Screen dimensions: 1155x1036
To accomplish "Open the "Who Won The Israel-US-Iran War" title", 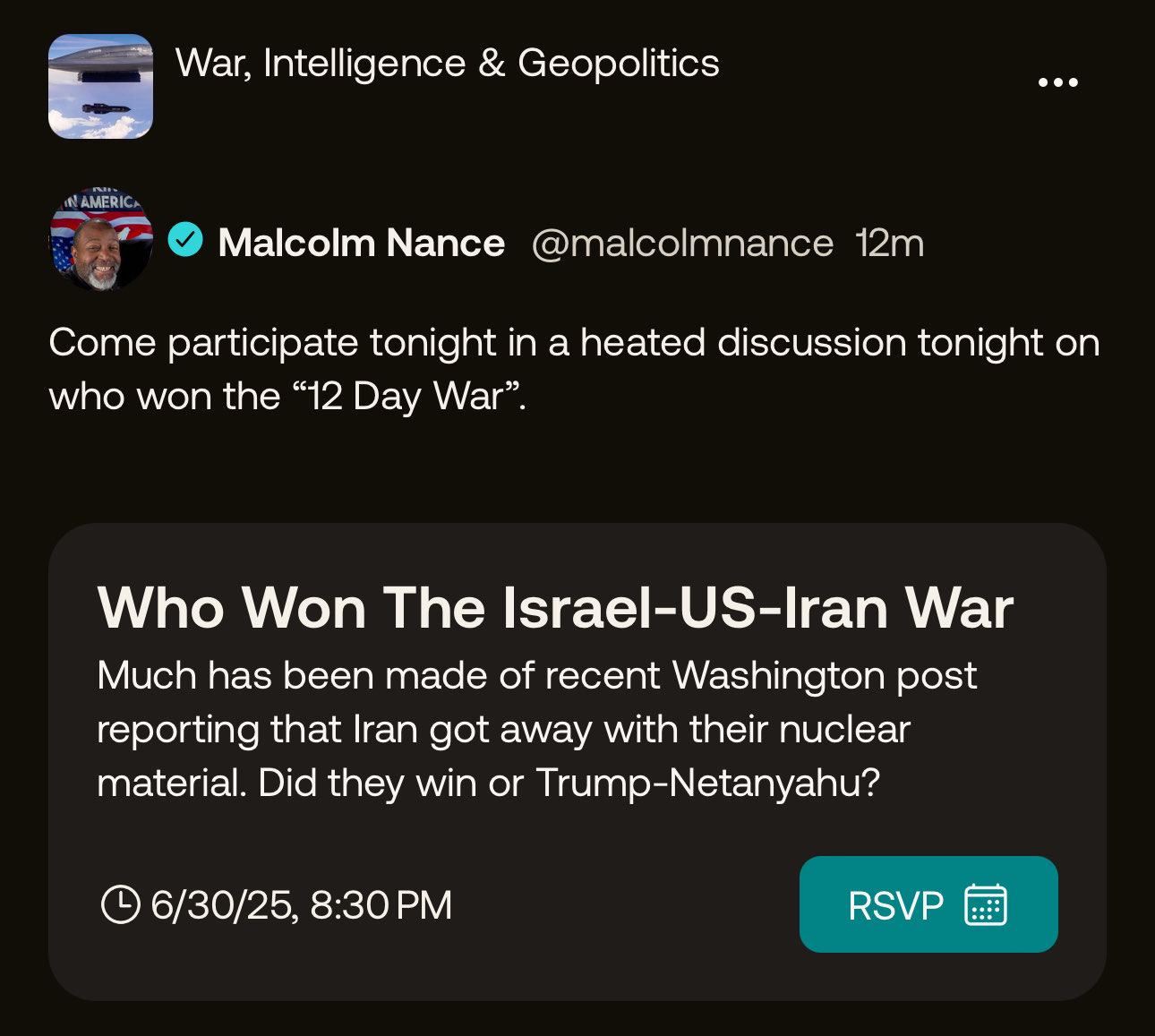I will point(555,609).
